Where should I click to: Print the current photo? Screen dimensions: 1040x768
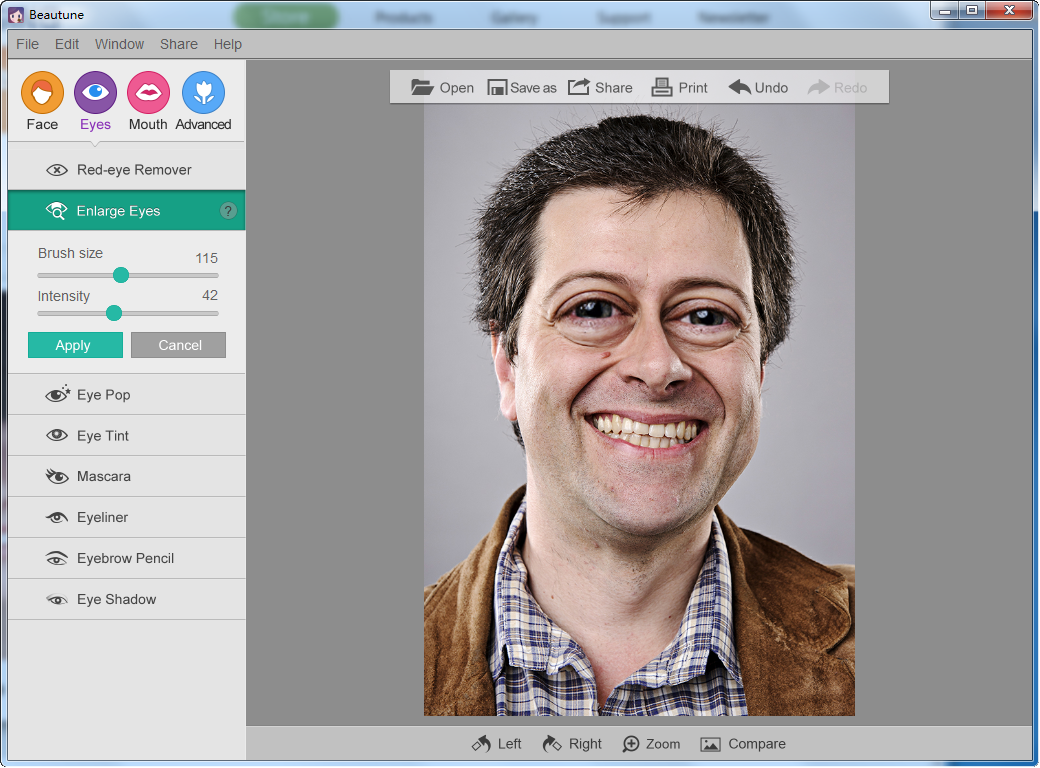[661, 88]
